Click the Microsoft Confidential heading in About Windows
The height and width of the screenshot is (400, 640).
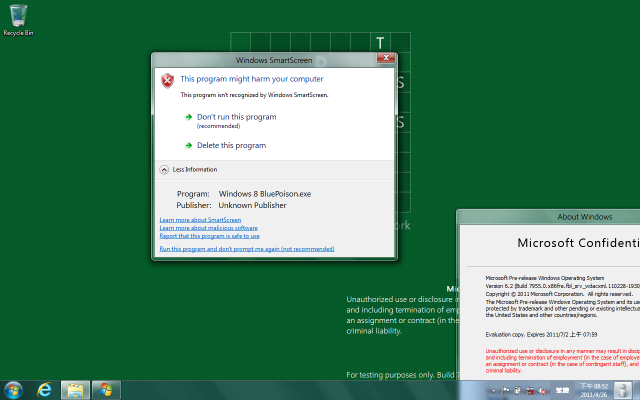pos(578,243)
